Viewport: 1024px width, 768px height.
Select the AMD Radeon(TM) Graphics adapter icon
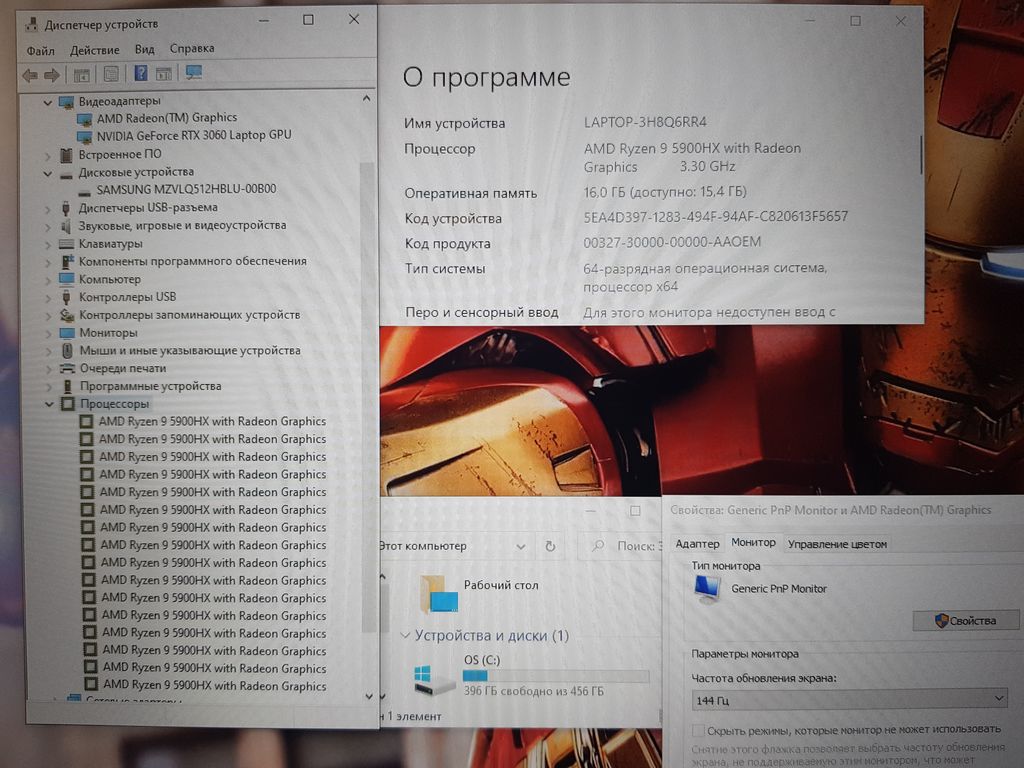pyautogui.click(x=84, y=120)
